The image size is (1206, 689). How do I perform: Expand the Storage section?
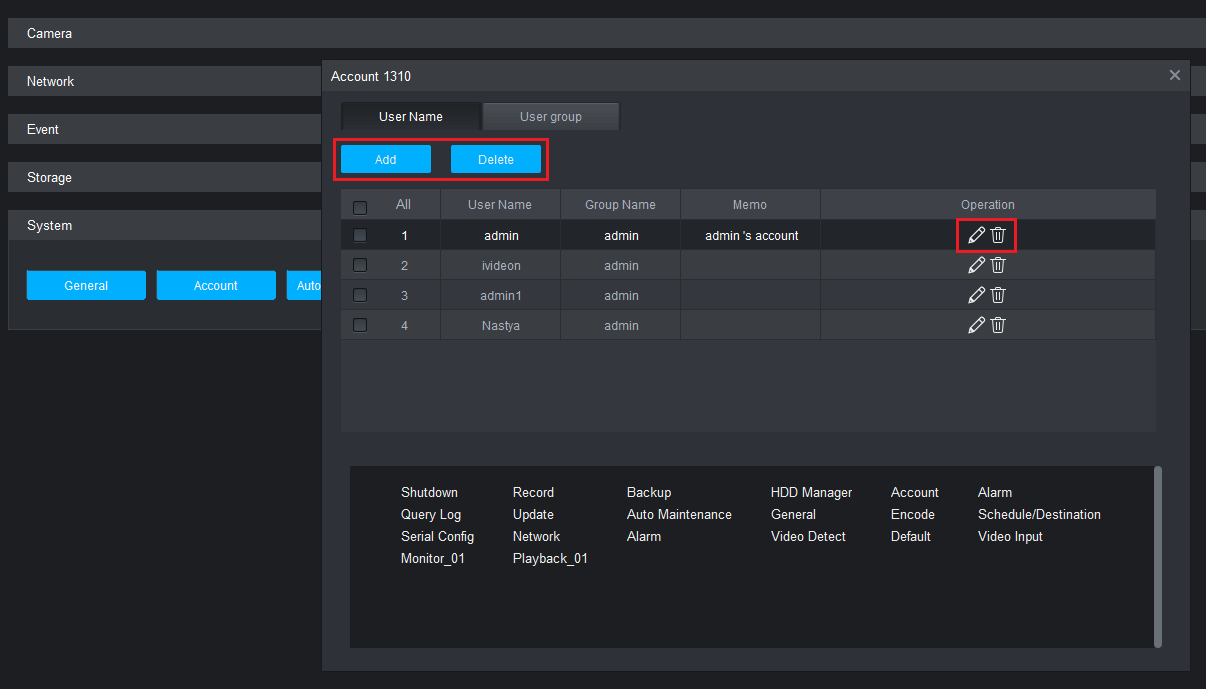(x=165, y=177)
